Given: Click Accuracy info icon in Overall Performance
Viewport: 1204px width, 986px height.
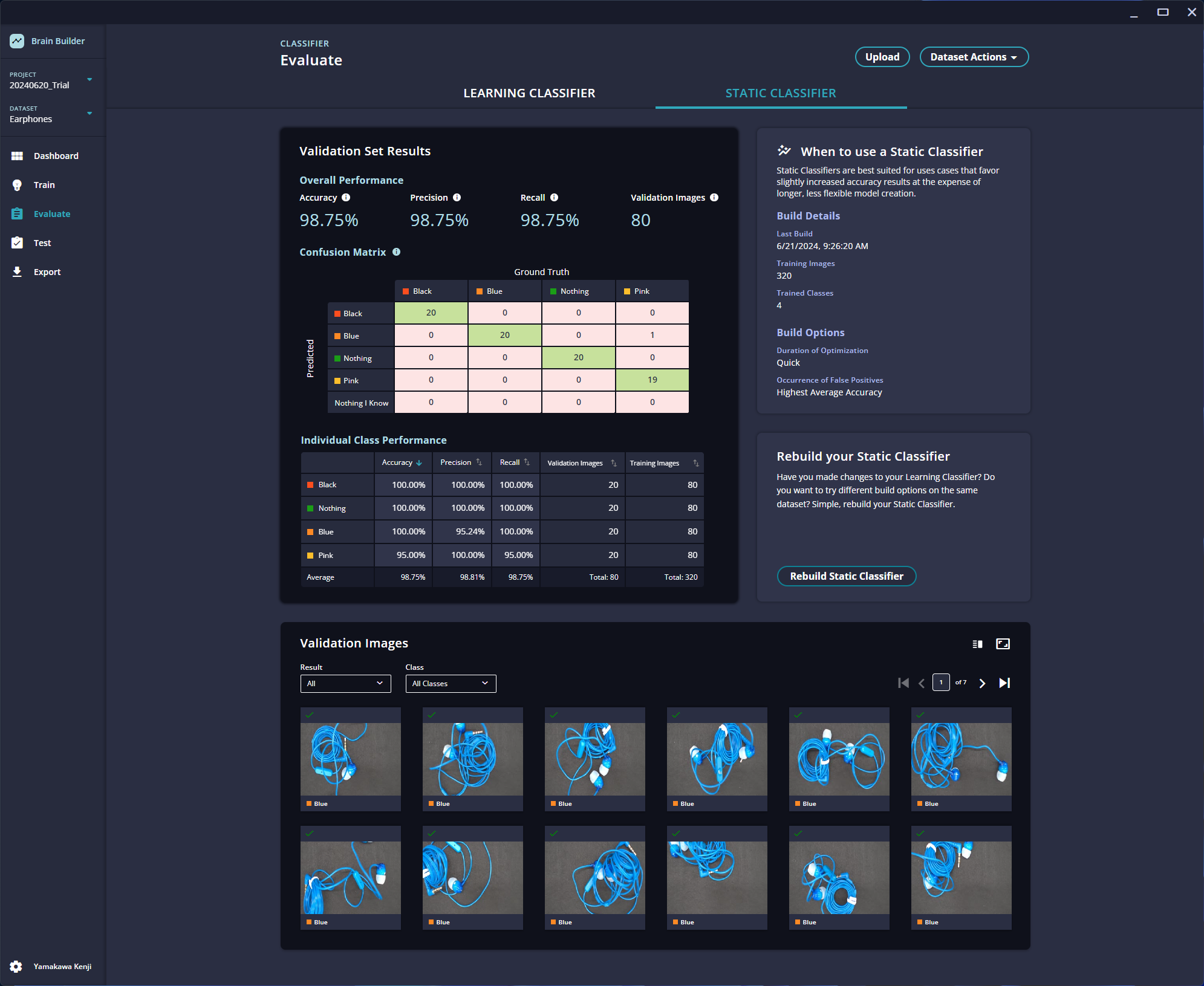Looking at the screenshot, I should [346, 198].
